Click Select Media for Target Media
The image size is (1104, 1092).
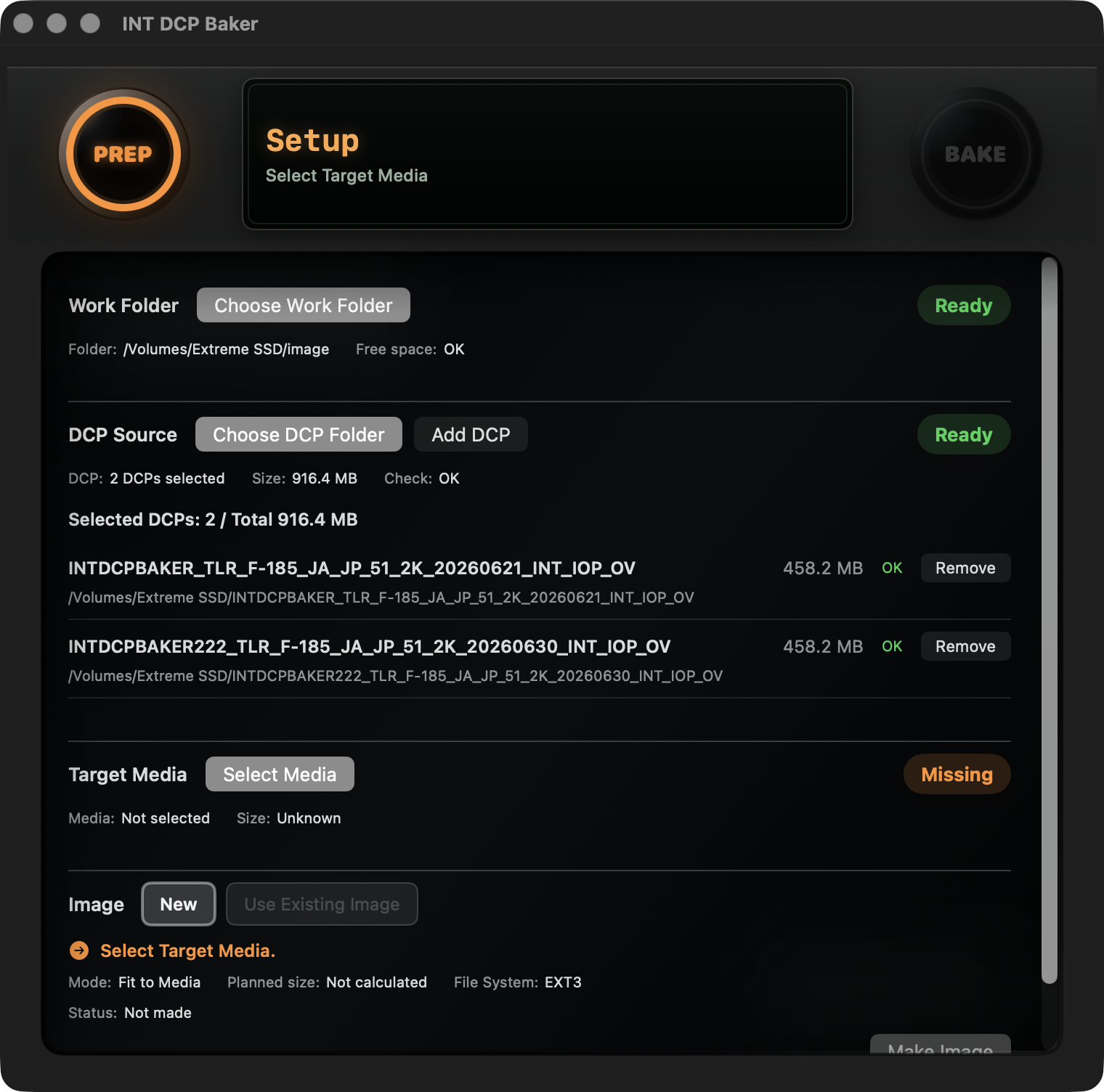(280, 774)
